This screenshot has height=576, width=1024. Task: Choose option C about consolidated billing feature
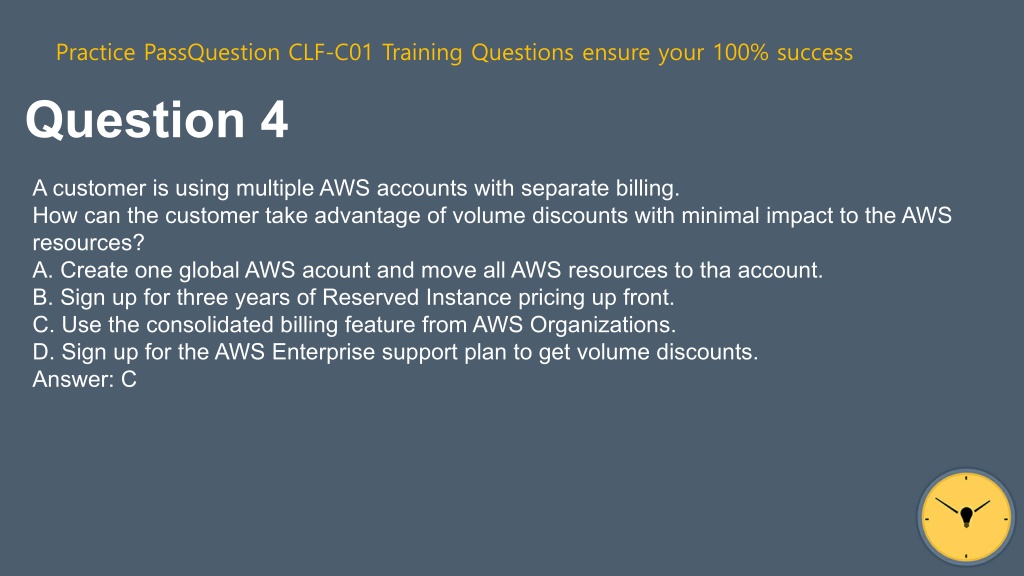pyautogui.click(x=355, y=325)
